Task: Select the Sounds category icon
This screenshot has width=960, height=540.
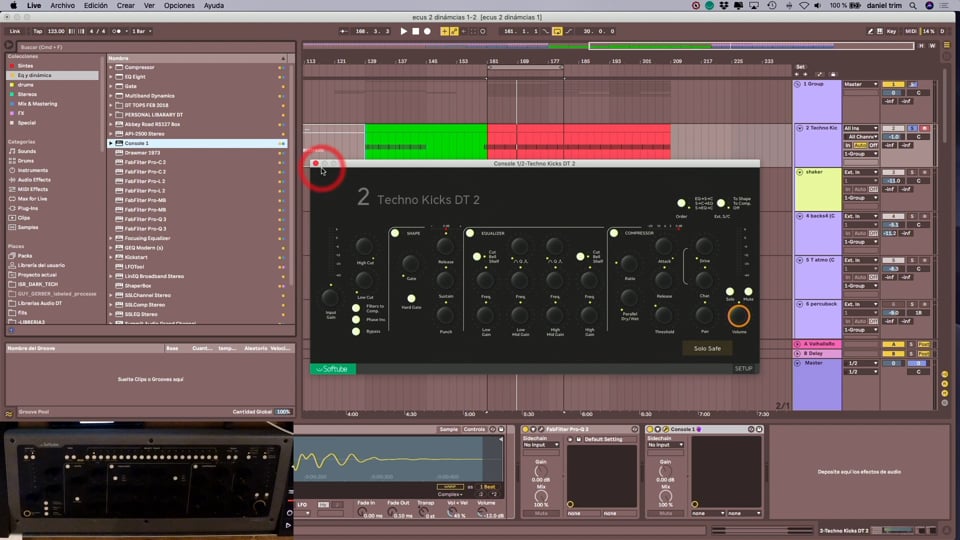Action: coord(12,151)
